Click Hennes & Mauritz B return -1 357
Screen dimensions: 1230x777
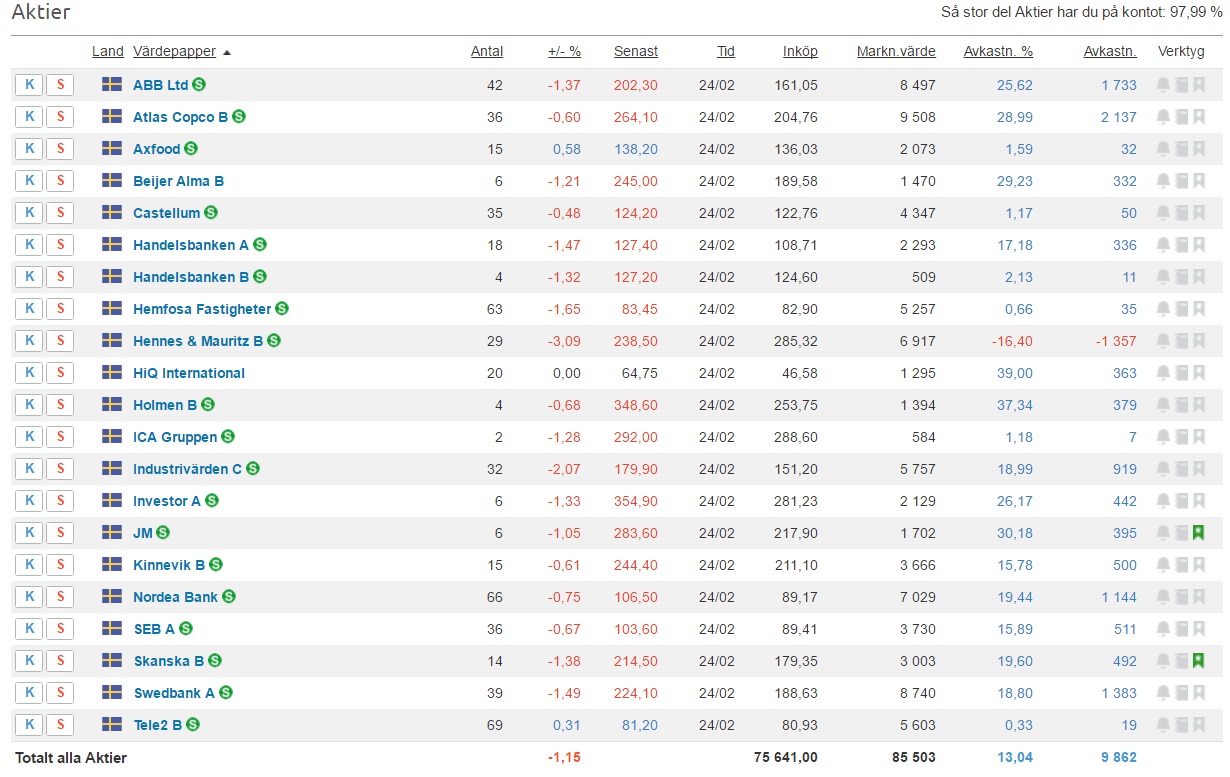[x=1116, y=341]
